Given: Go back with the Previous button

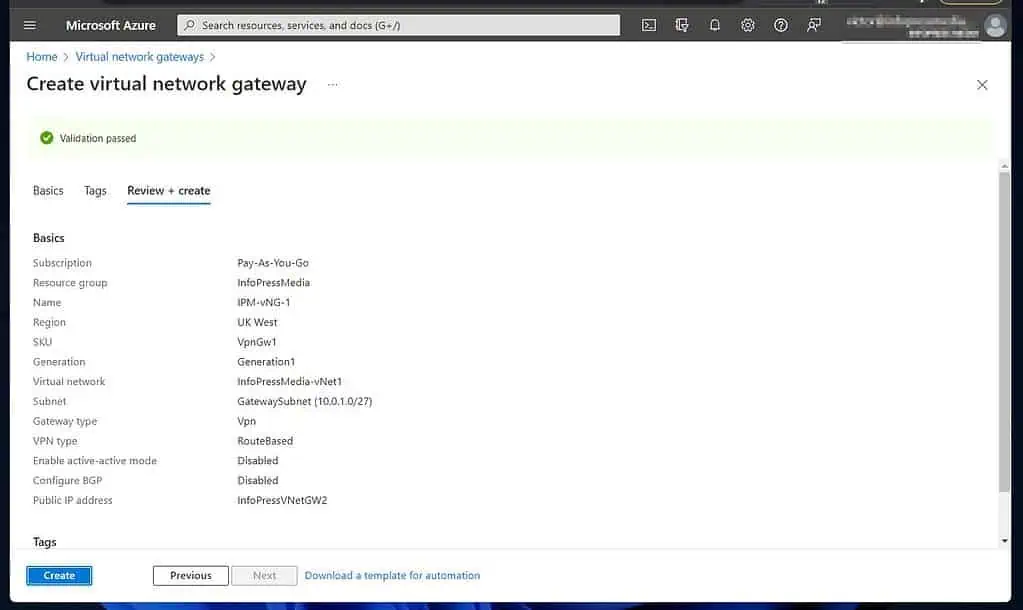Looking at the screenshot, I should [x=190, y=575].
